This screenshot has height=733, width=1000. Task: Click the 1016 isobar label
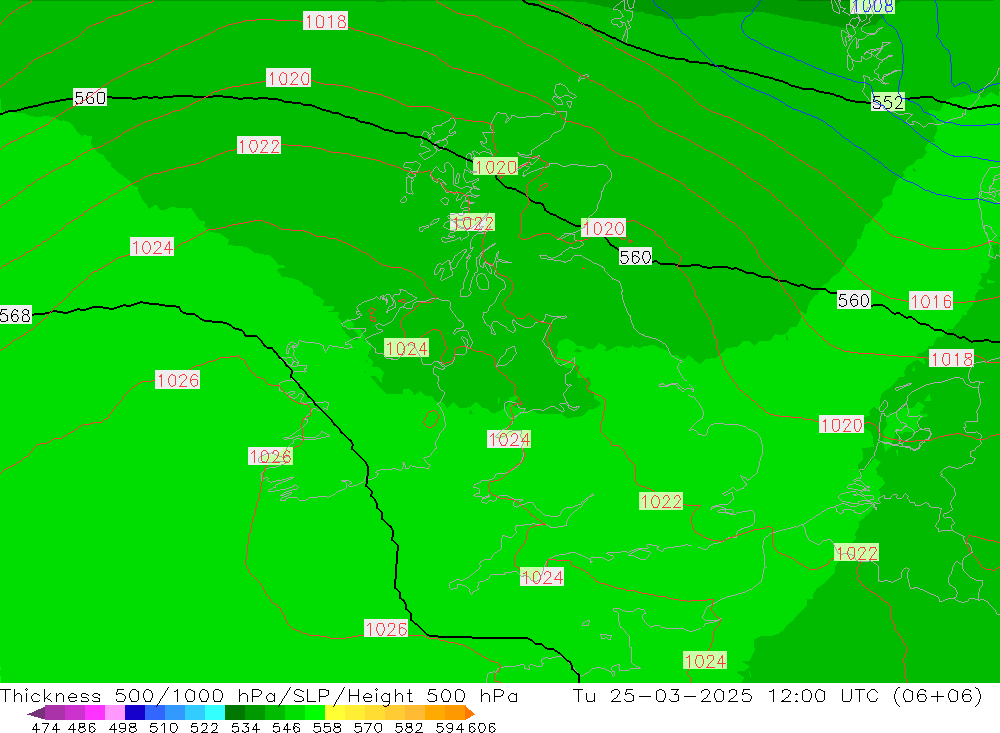click(x=931, y=301)
